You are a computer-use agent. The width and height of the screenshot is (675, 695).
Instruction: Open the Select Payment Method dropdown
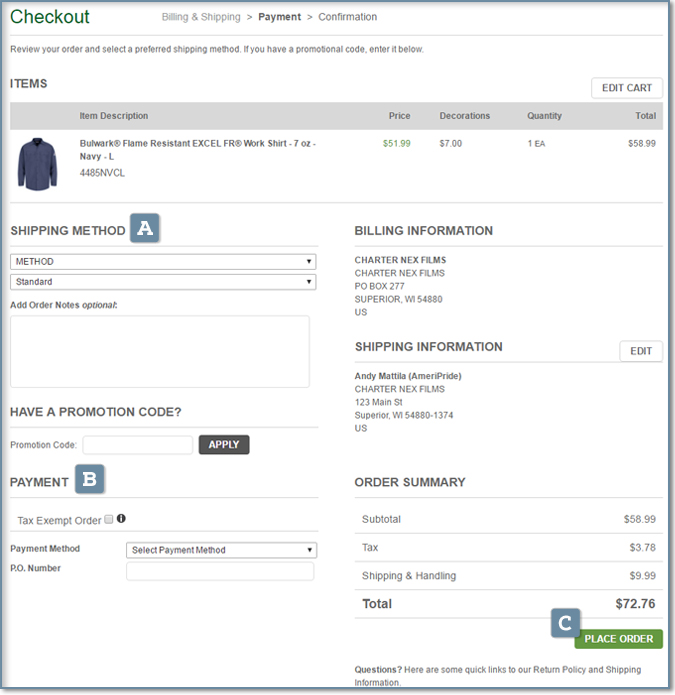(222, 550)
